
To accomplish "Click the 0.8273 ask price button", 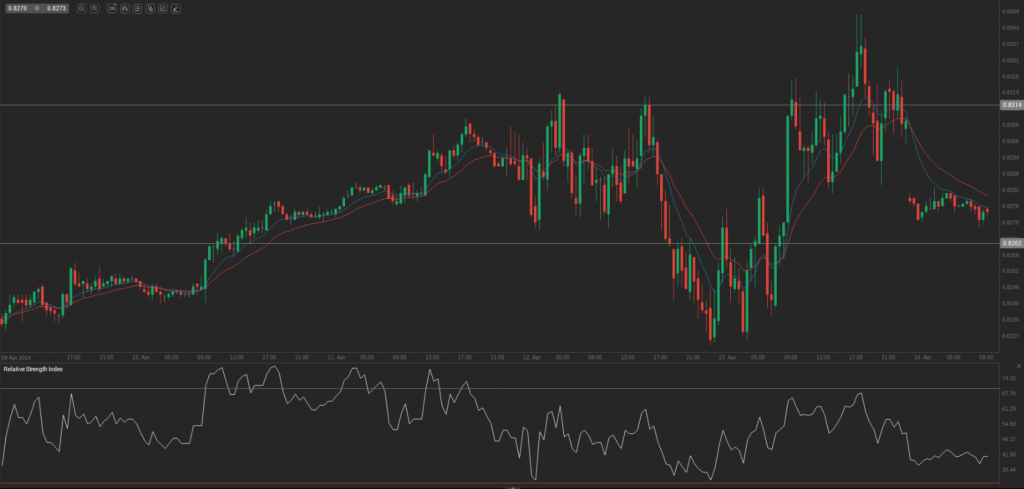I will [56, 8].
